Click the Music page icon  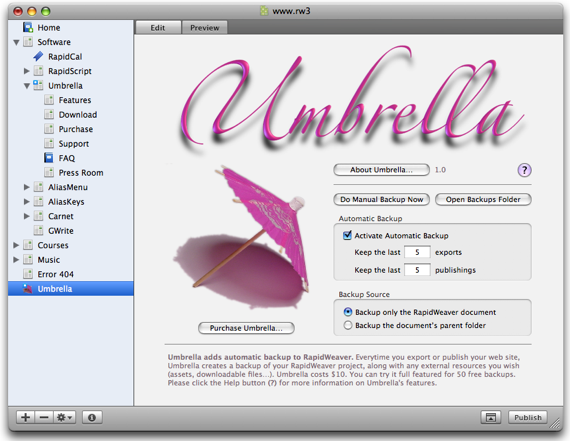coord(28,260)
